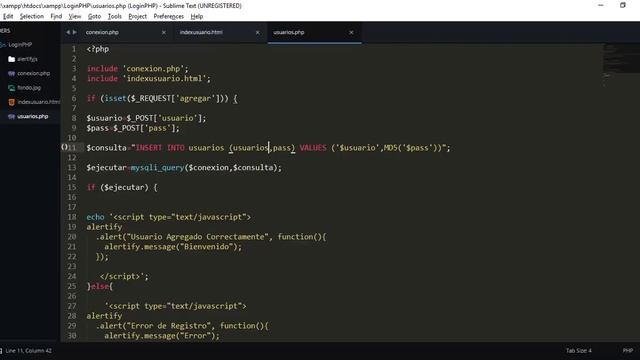Click 'else' keyword on line 25

click(x=100, y=286)
